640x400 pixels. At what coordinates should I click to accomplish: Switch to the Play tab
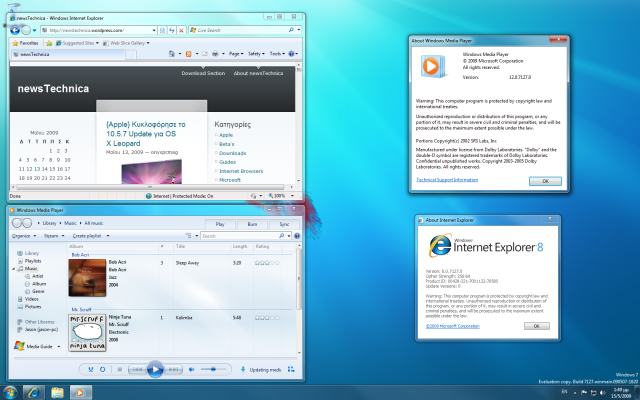tap(220, 224)
